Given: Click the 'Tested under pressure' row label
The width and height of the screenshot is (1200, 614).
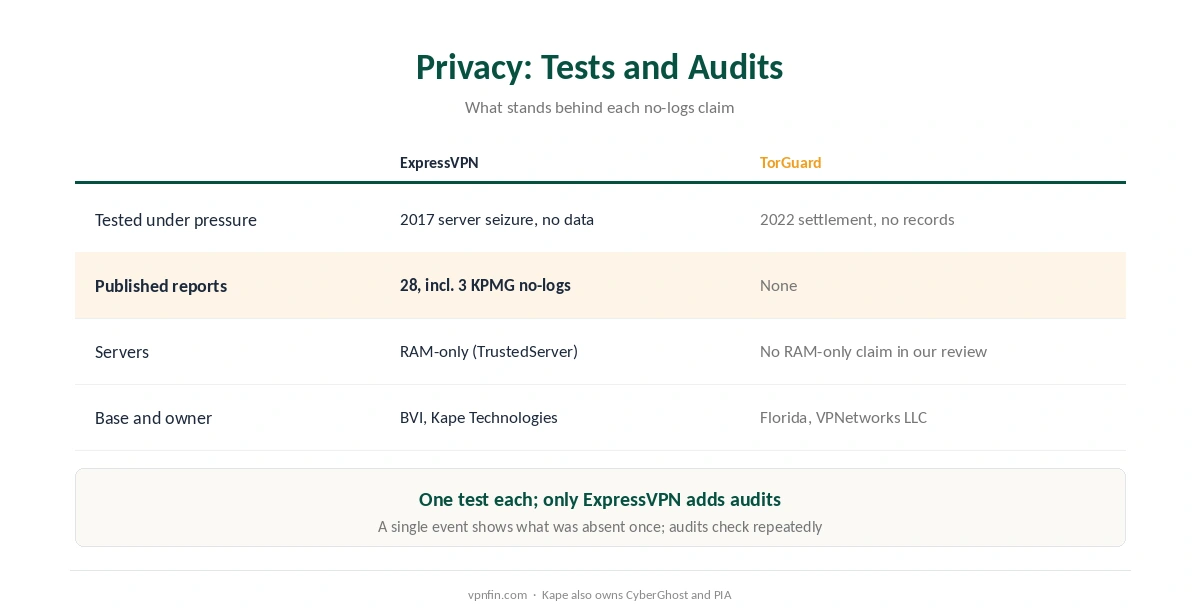Looking at the screenshot, I should click(x=176, y=220).
